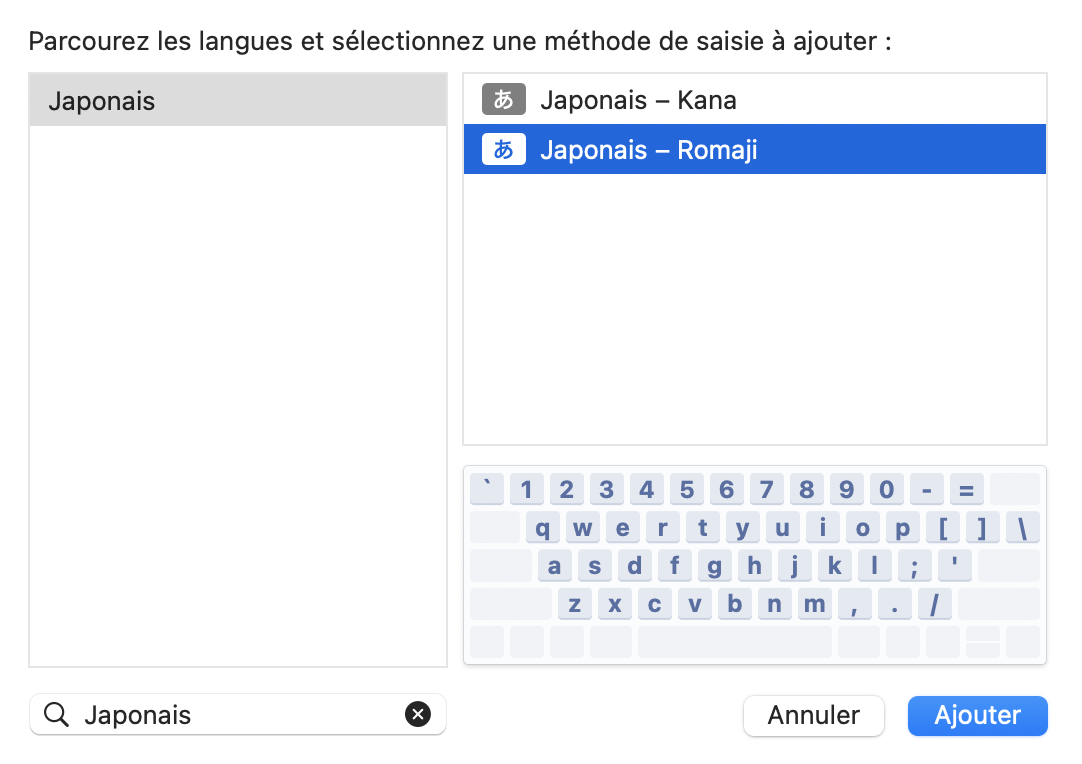Click the space bar in keyboard preview

pos(734,641)
